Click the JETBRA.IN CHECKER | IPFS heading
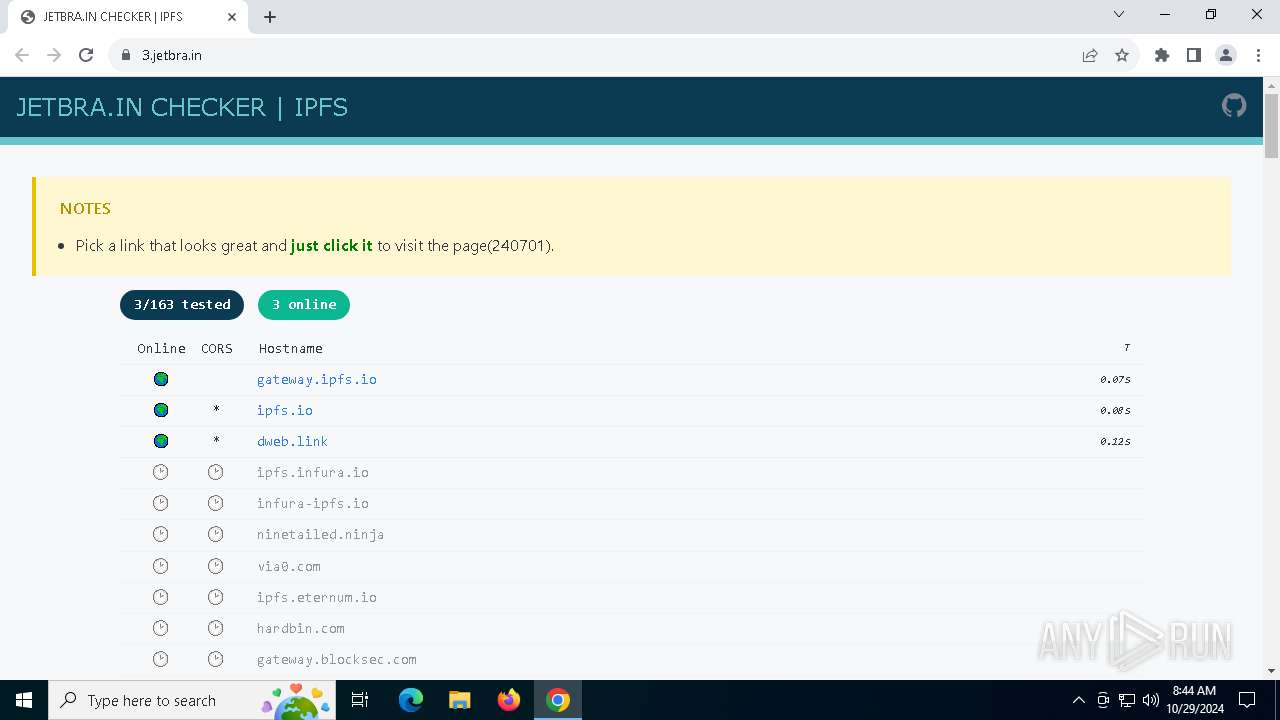Image resolution: width=1280 pixels, height=720 pixels. click(182, 107)
